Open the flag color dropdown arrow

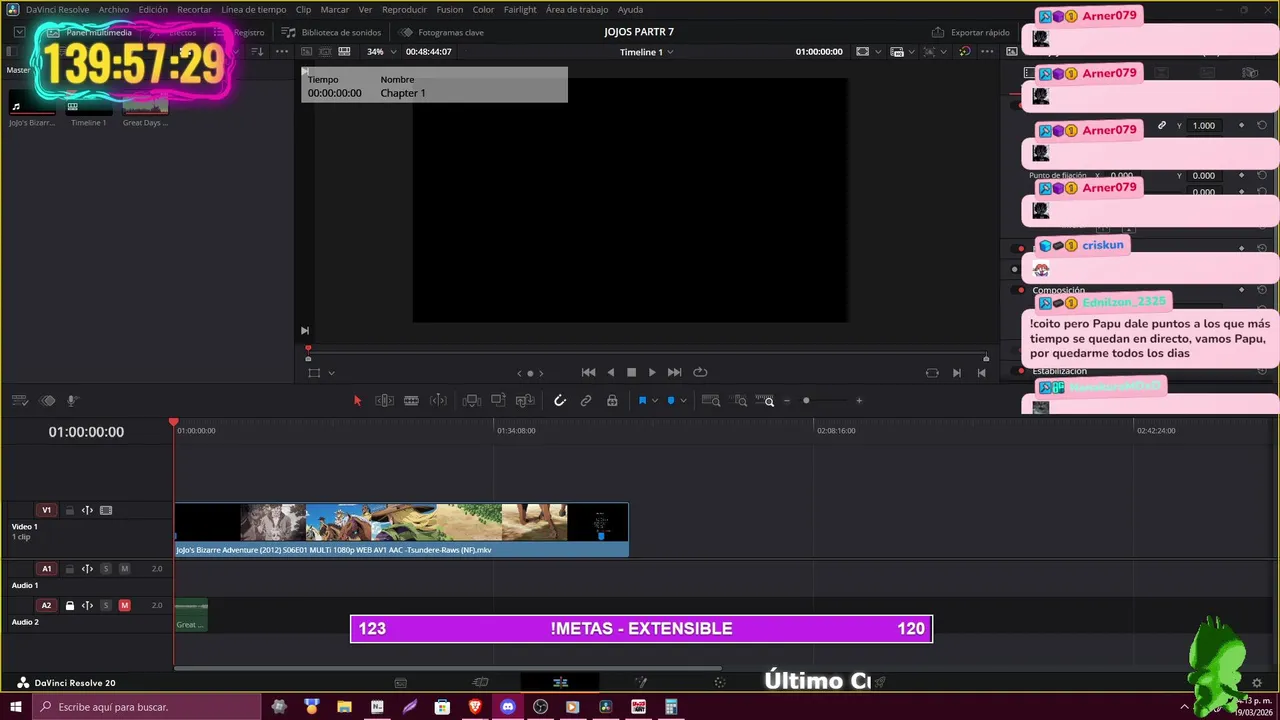click(x=655, y=401)
